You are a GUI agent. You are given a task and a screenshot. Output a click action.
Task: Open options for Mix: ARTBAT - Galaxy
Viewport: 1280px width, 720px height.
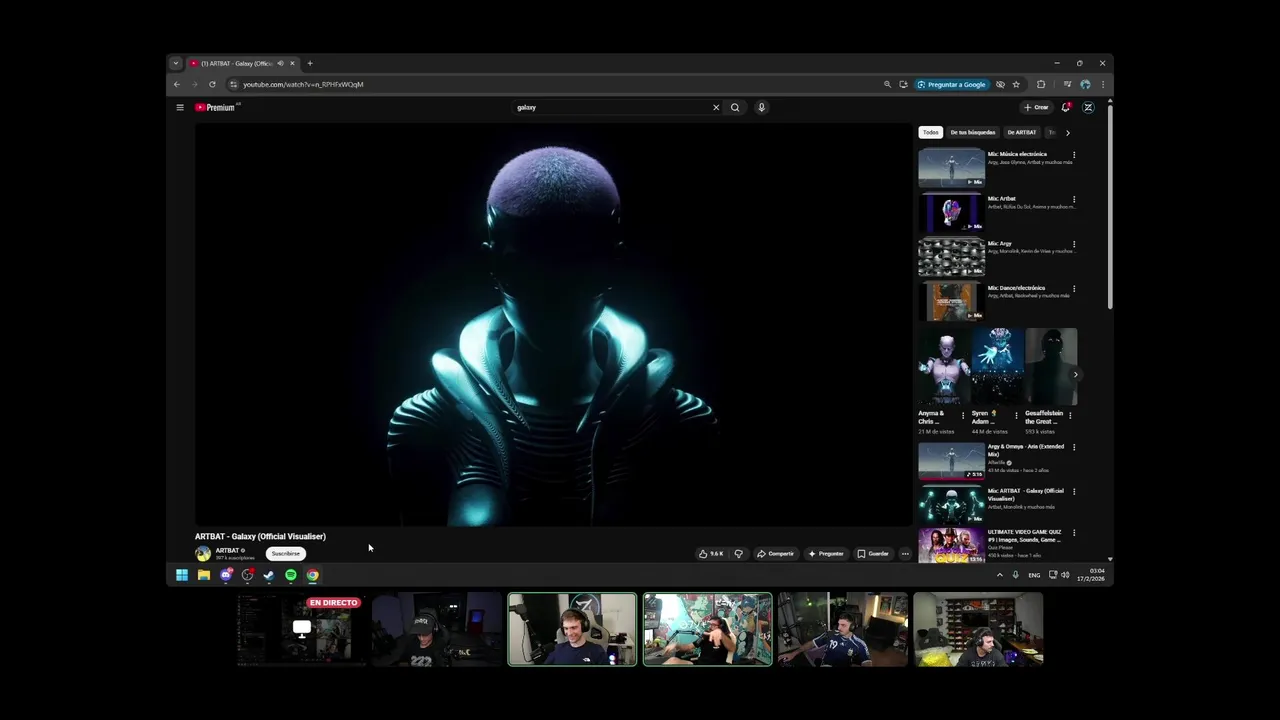1074,491
